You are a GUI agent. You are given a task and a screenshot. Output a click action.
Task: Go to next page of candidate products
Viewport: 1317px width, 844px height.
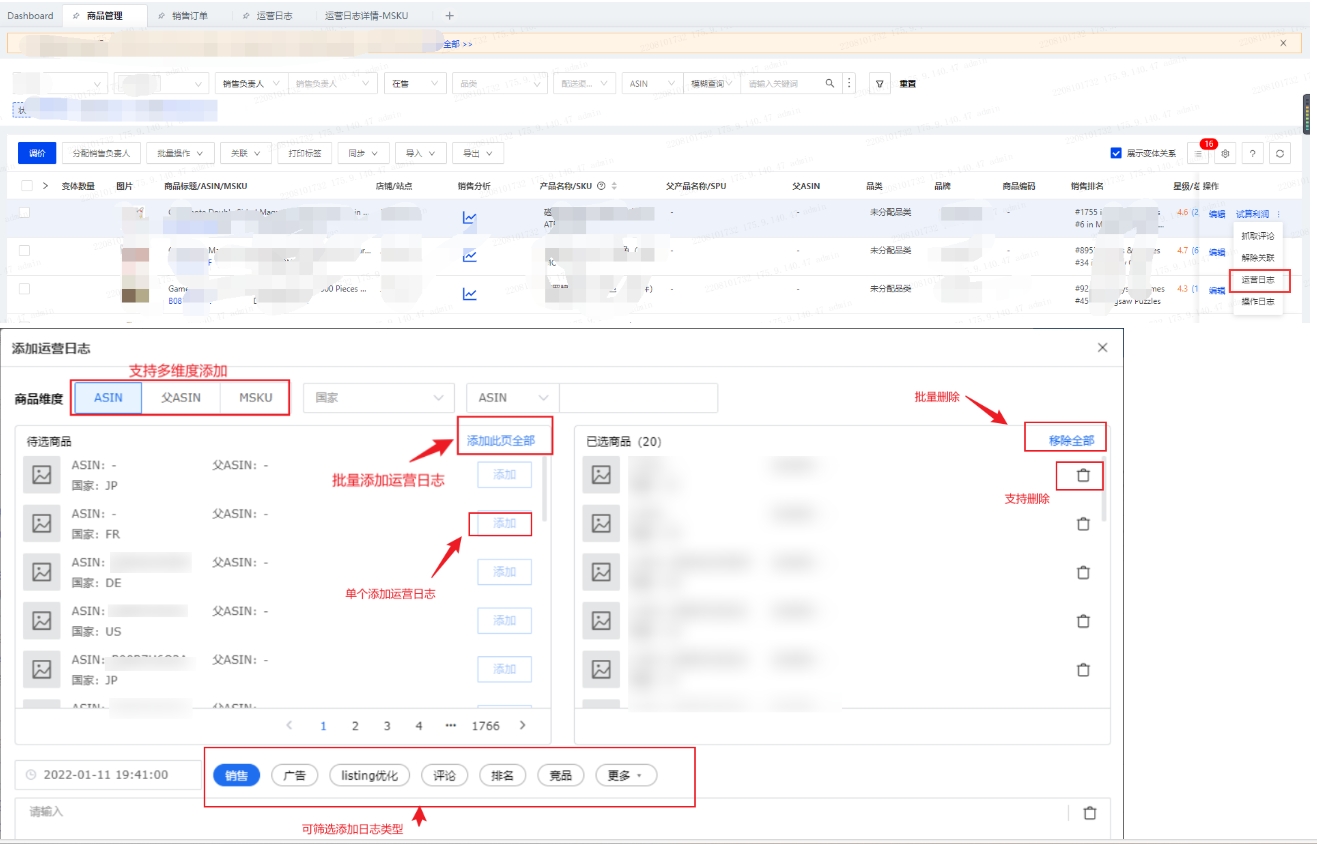(522, 726)
